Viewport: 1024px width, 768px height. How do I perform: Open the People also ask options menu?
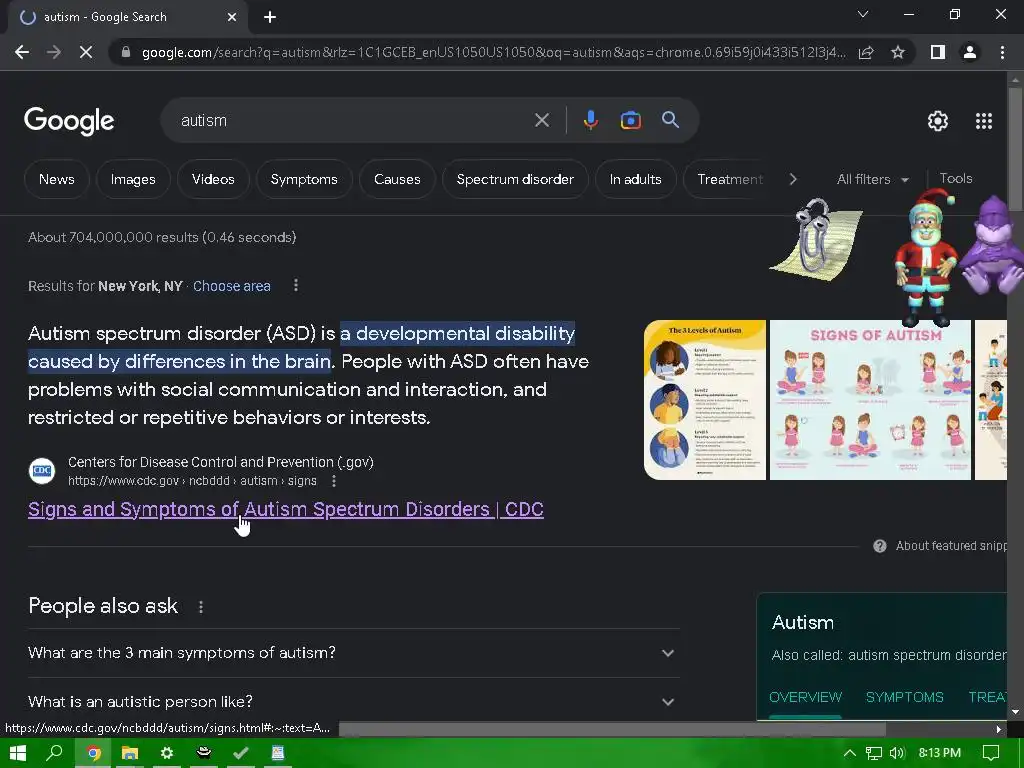click(x=201, y=607)
